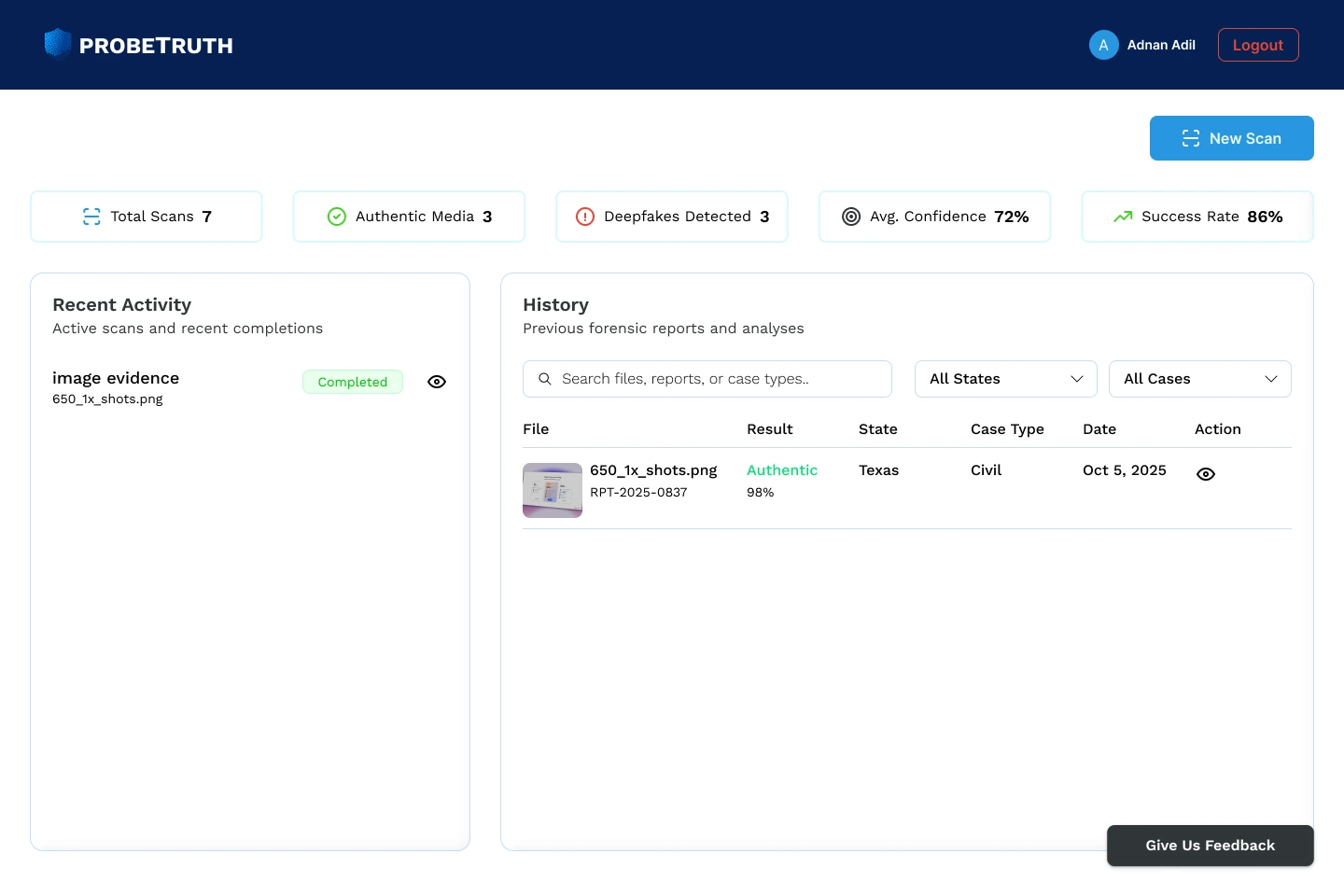Click the Deepfakes Detected alert icon
The height and width of the screenshot is (896, 1344).
[585, 217]
